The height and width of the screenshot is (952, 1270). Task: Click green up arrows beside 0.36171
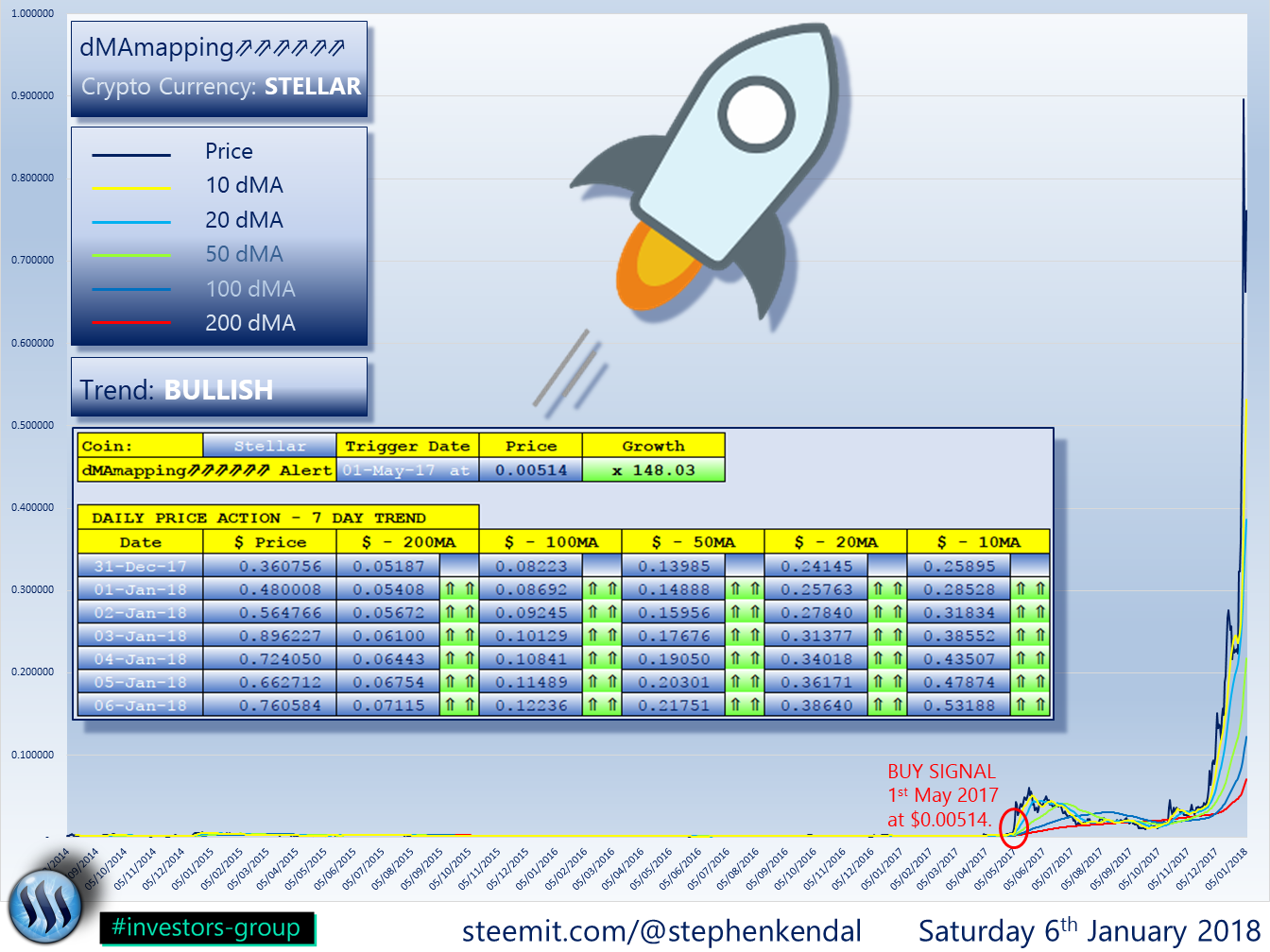click(x=887, y=682)
